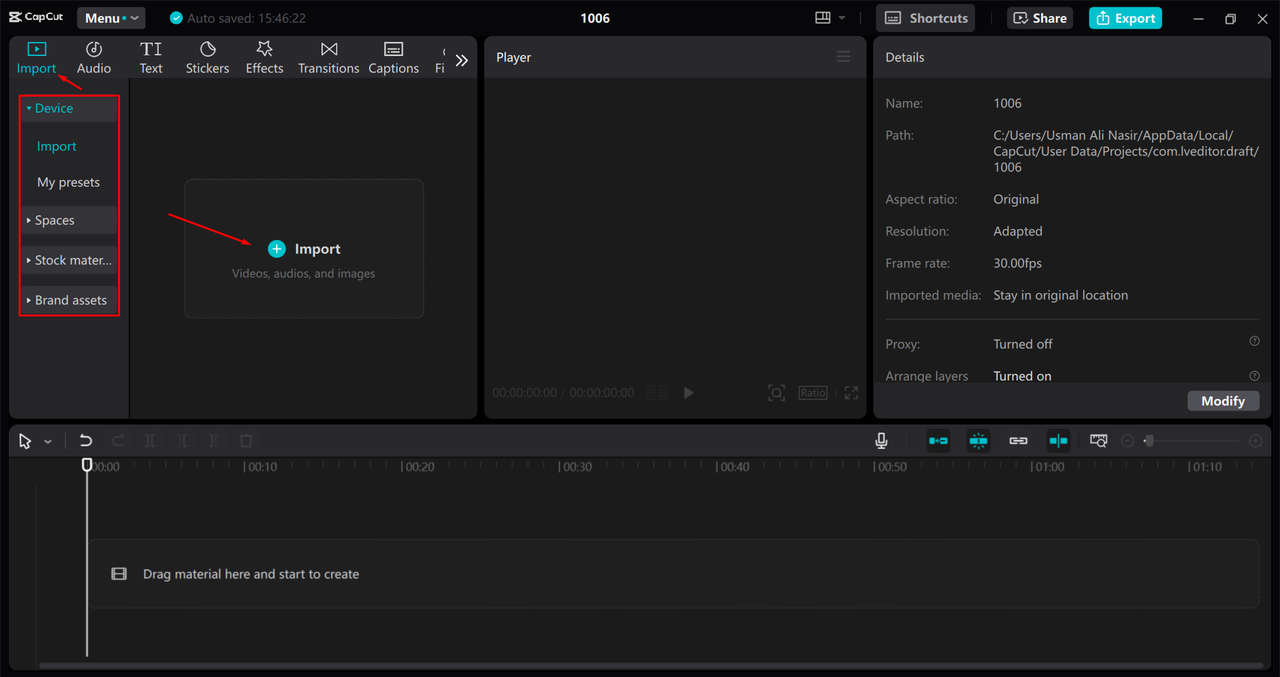The height and width of the screenshot is (677, 1280).
Task: Click the CapCut logo
Action: pos(36,17)
